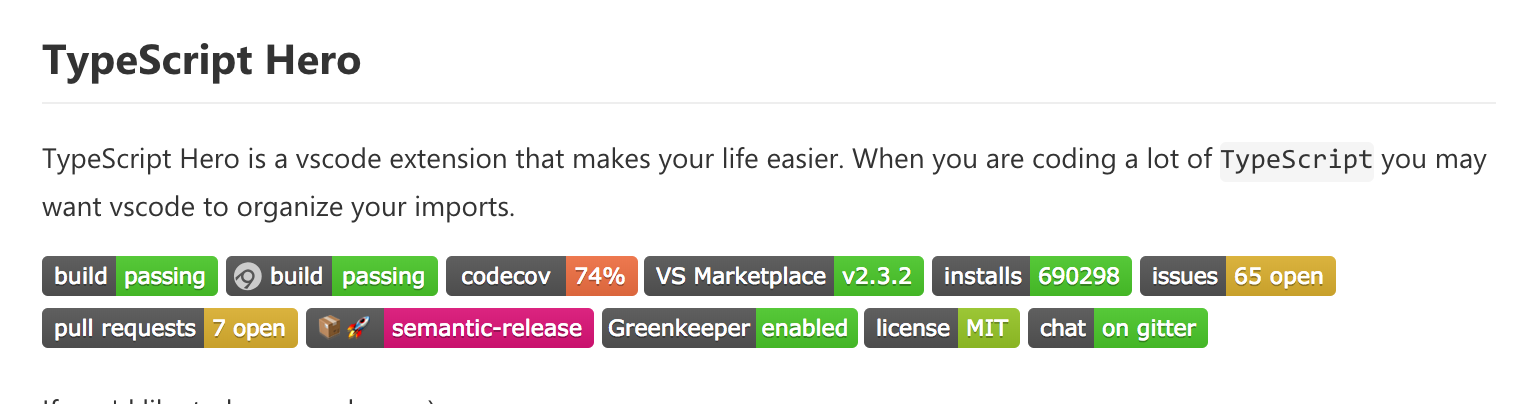The image size is (1528, 404).
Task: Click the package box emoji icon
Action: [327, 328]
